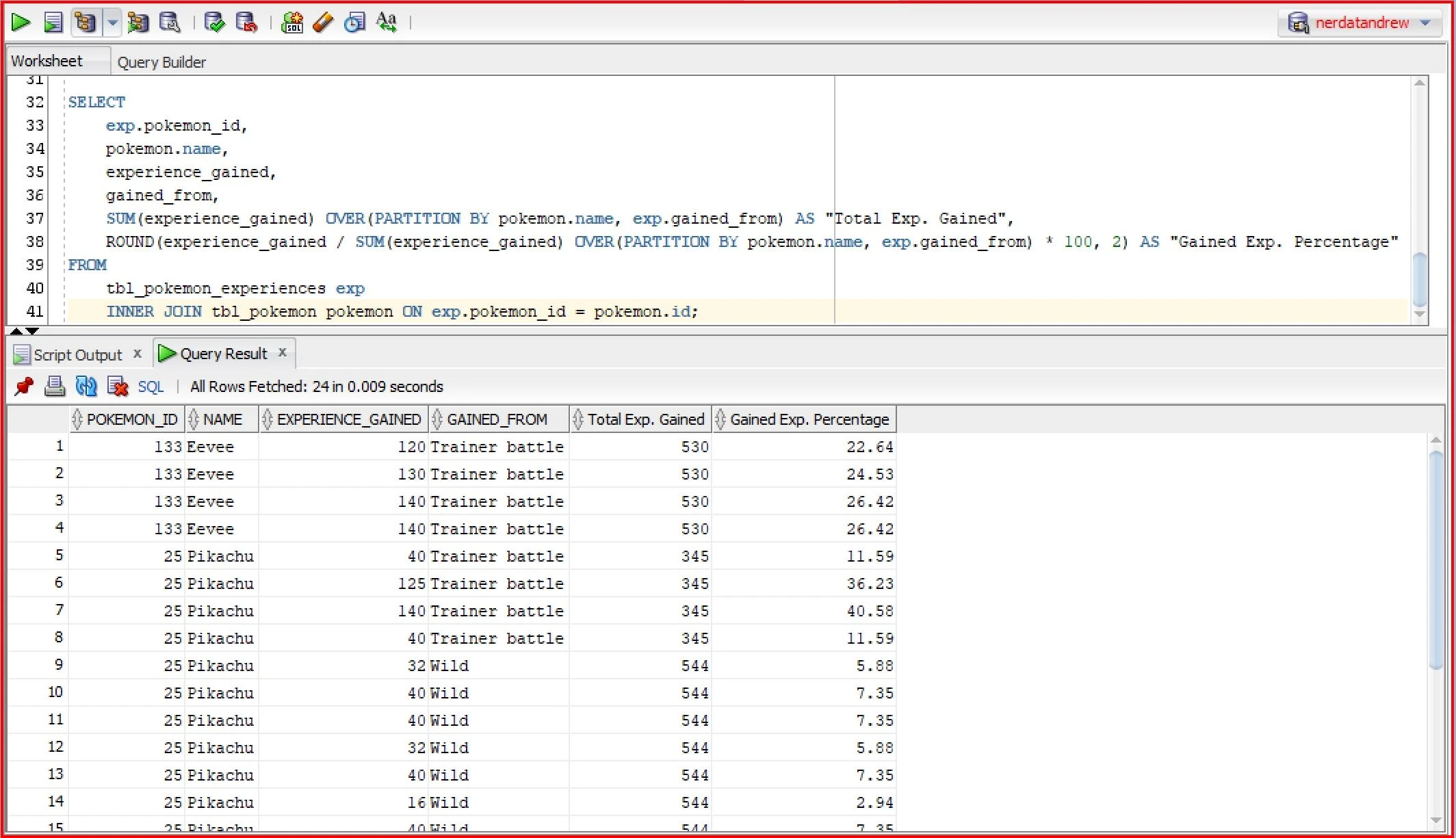Open the nerdatandrew connection dropdown
The image size is (1456, 838).
pos(1426,23)
